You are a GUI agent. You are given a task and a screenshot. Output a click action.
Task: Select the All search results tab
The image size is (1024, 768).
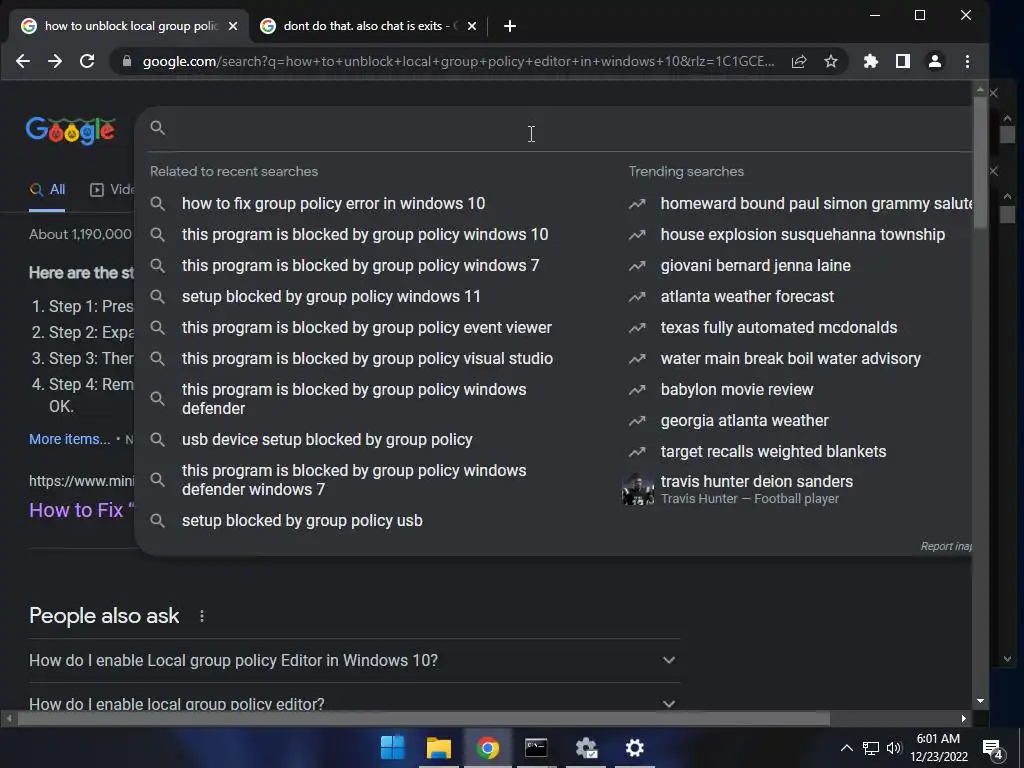(x=48, y=189)
